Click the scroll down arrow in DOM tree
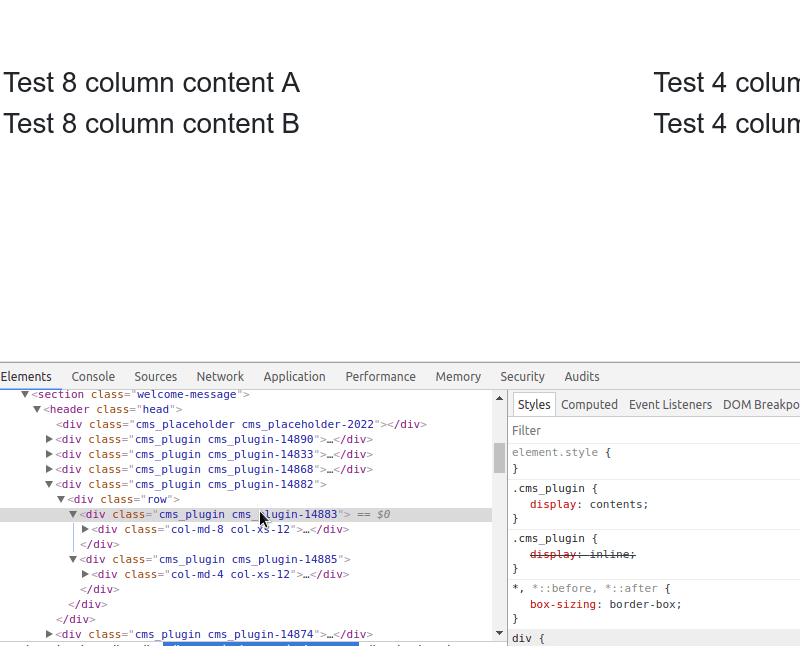This screenshot has width=800, height=646. click(499, 633)
